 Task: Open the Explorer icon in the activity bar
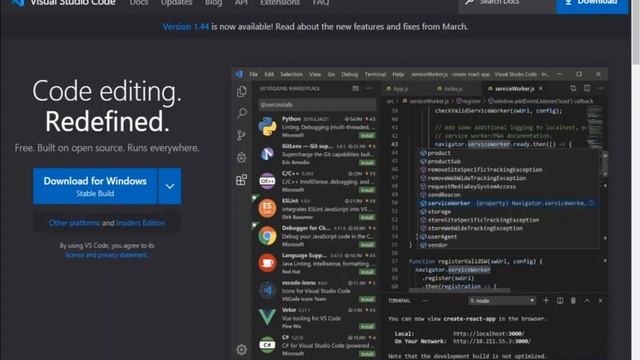point(242,91)
